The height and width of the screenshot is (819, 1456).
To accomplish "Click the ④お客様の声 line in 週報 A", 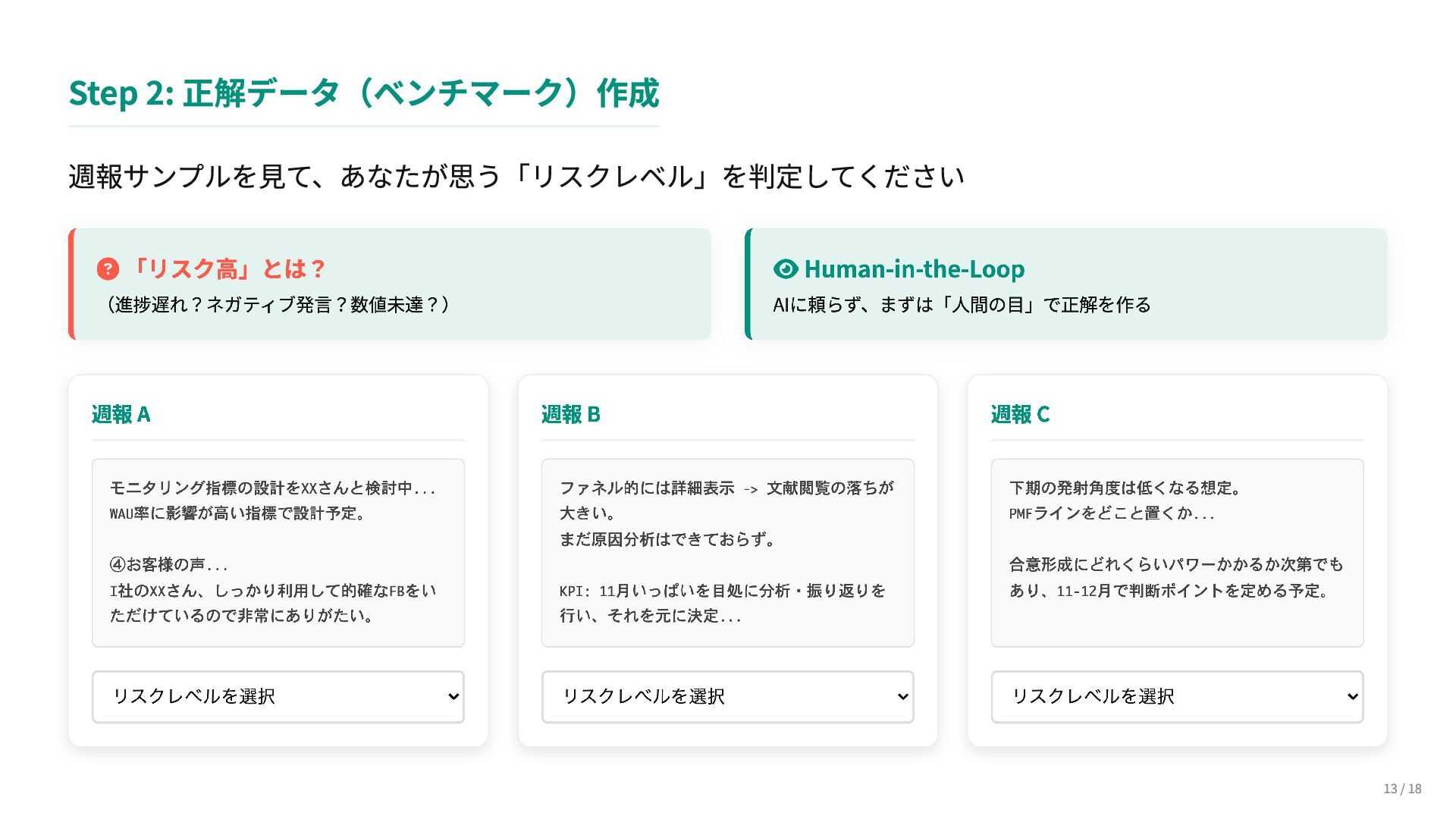I will coord(168,564).
